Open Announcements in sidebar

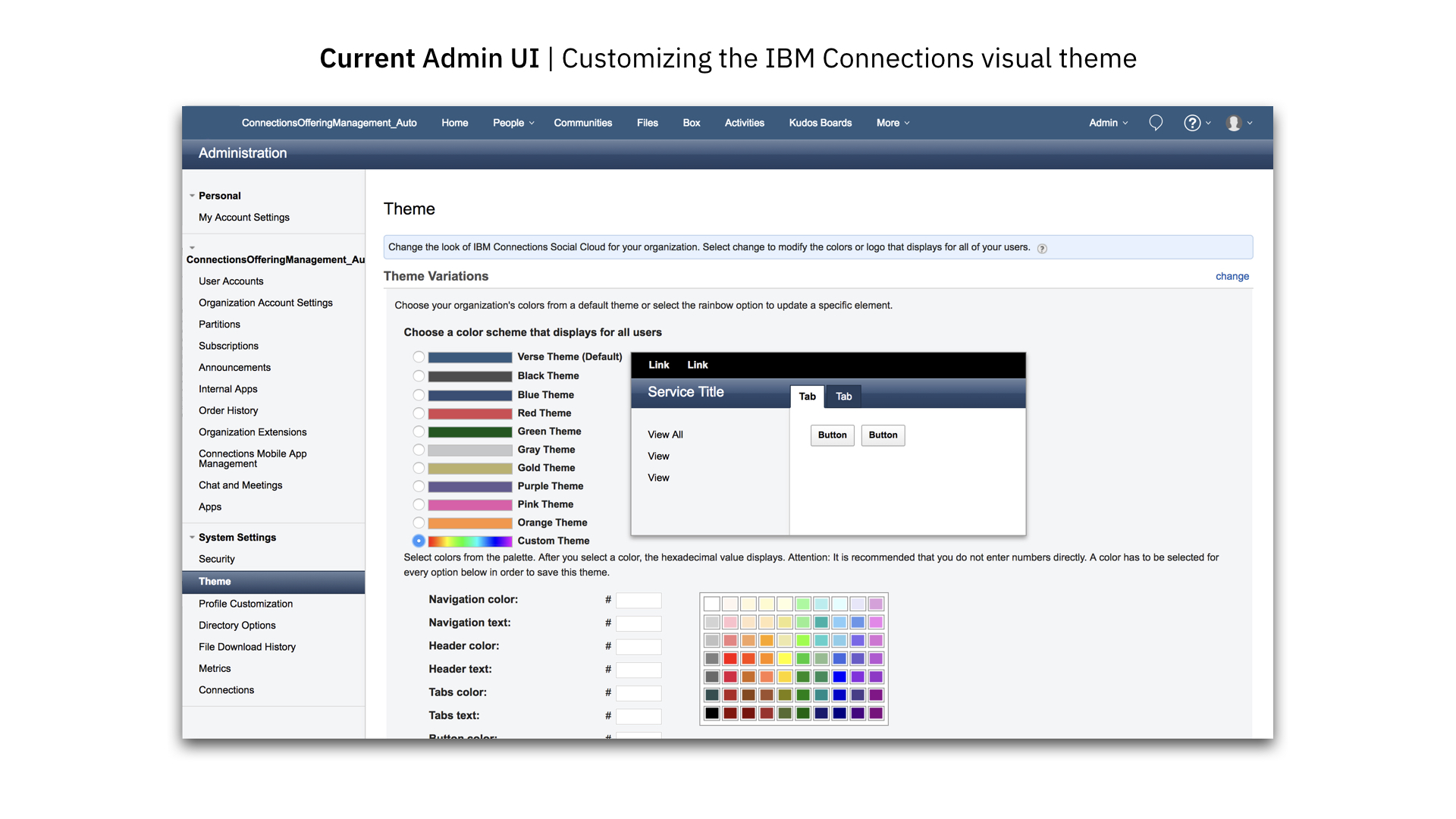(x=234, y=368)
